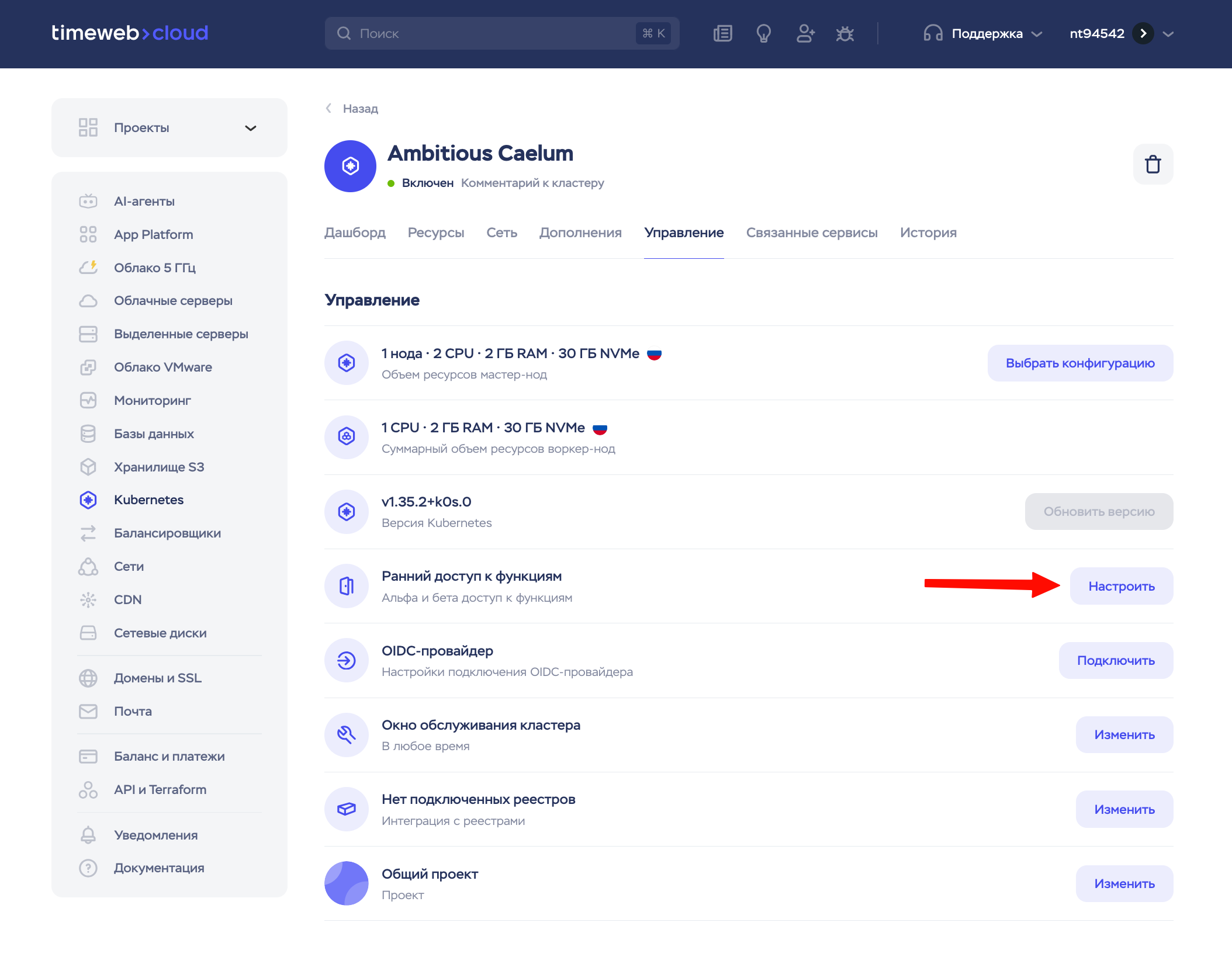Open CDN section in sidebar
The width and height of the screenshot is (1232, 964).
pyautogui.click(x=127, y=599)
